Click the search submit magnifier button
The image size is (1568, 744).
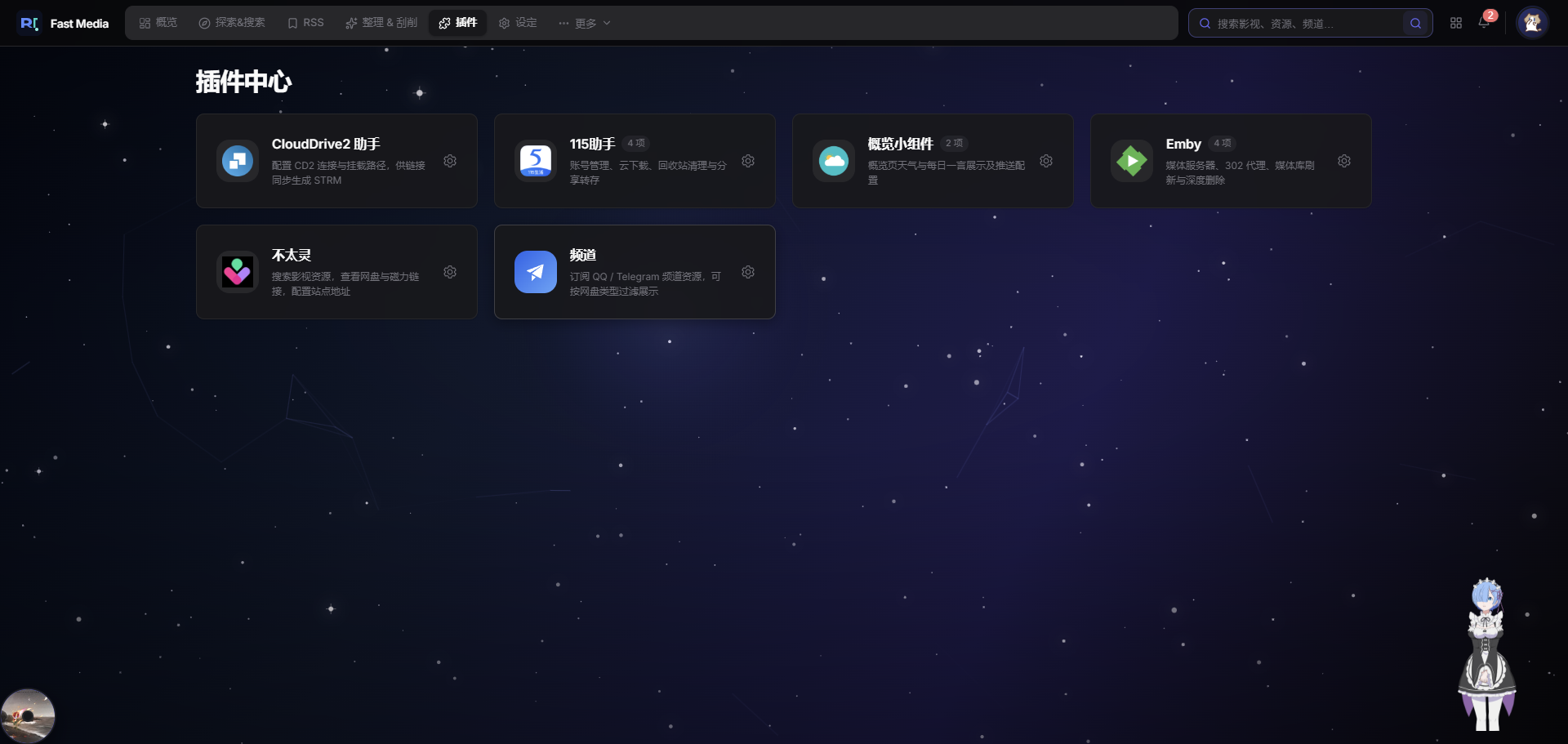[1415, 23]
